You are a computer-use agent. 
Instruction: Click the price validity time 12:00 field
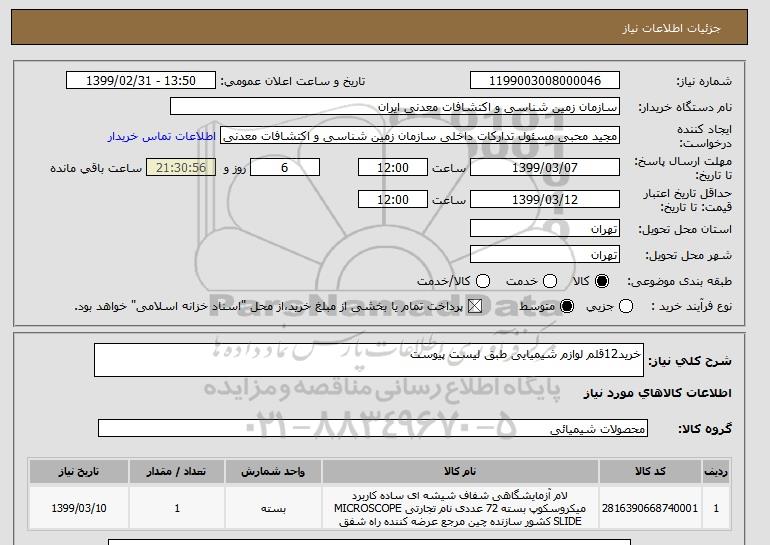tap(393, 199)
